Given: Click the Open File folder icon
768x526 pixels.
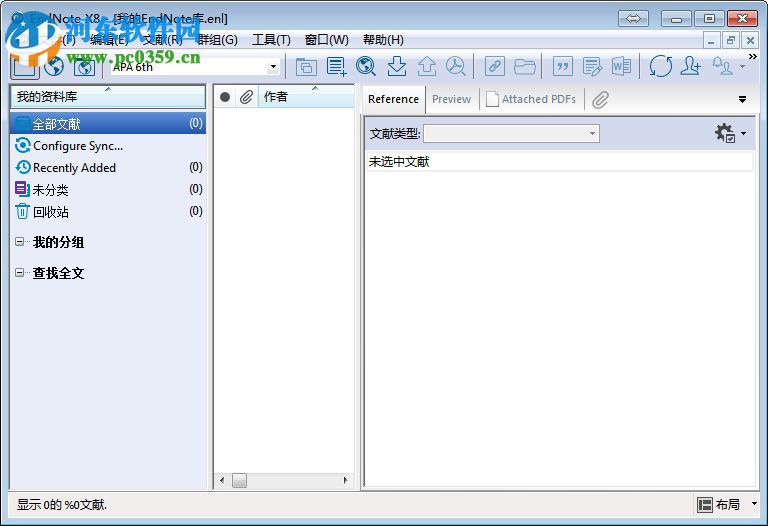Looking at the screenshot, I should 525,67.
